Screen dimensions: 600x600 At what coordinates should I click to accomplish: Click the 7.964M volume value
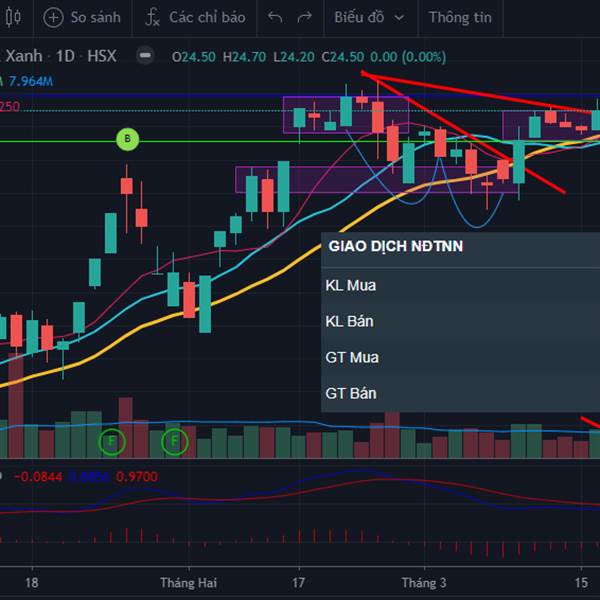tap(31, 81)
